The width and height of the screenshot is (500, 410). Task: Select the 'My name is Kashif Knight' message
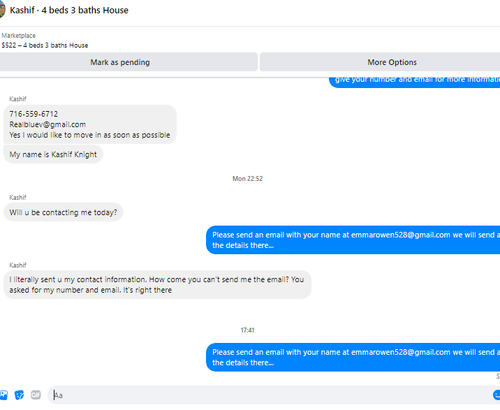[53, 154]
